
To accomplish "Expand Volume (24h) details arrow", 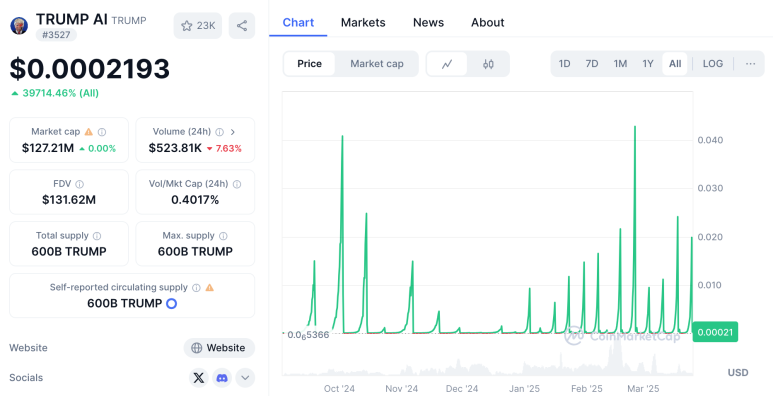I will [233, 132].
